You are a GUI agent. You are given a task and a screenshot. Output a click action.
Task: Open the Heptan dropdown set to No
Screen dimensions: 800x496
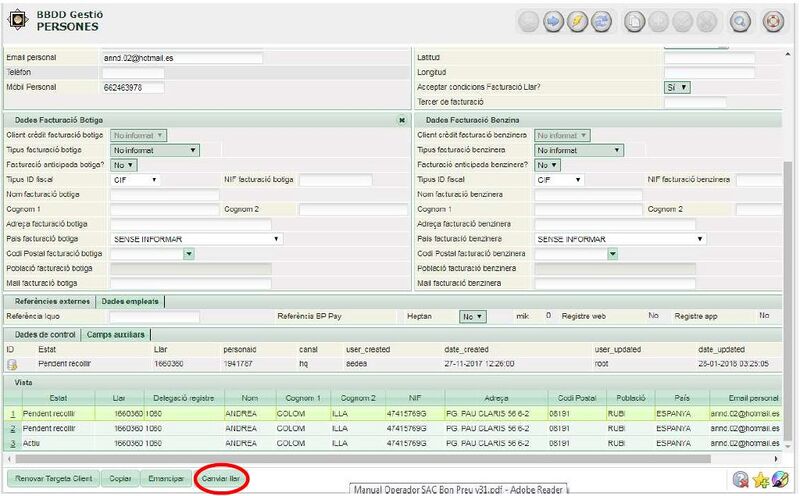[472, 316]
